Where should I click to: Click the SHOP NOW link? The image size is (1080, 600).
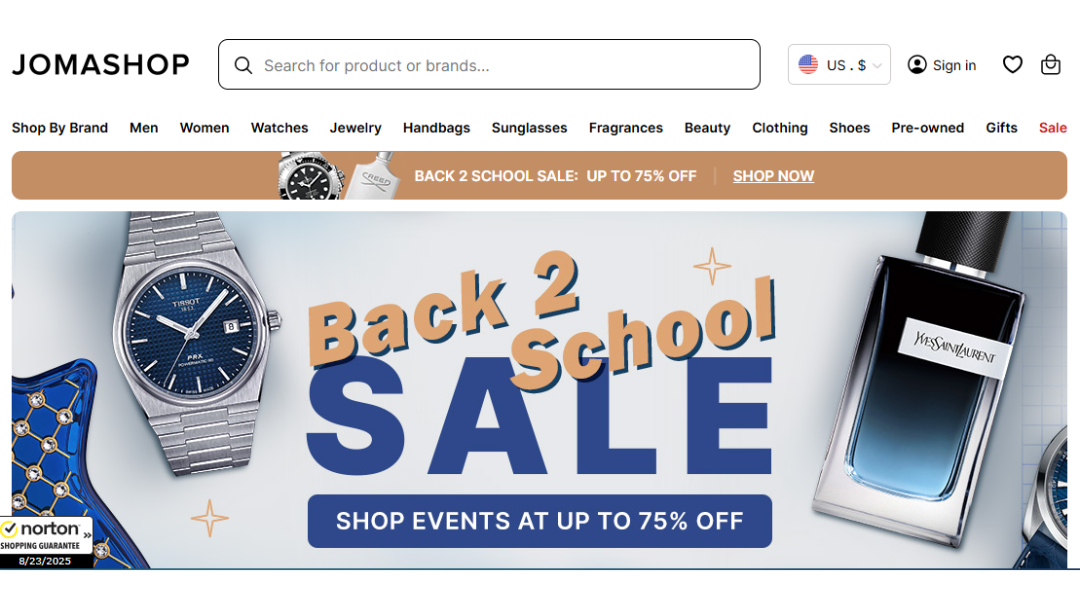tap(773, 176)
